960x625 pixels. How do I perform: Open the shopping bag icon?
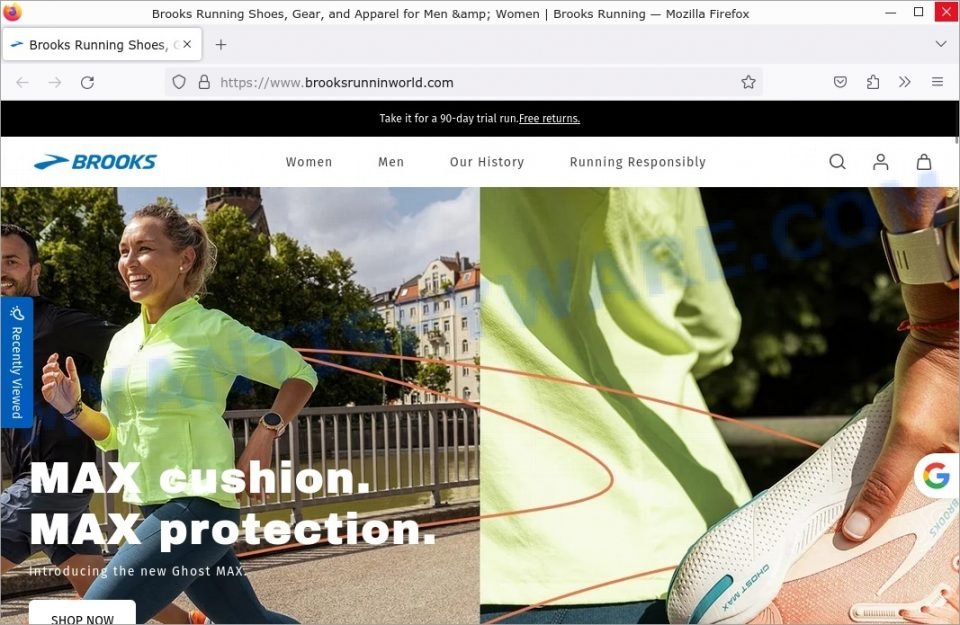(x=924, y=162)
